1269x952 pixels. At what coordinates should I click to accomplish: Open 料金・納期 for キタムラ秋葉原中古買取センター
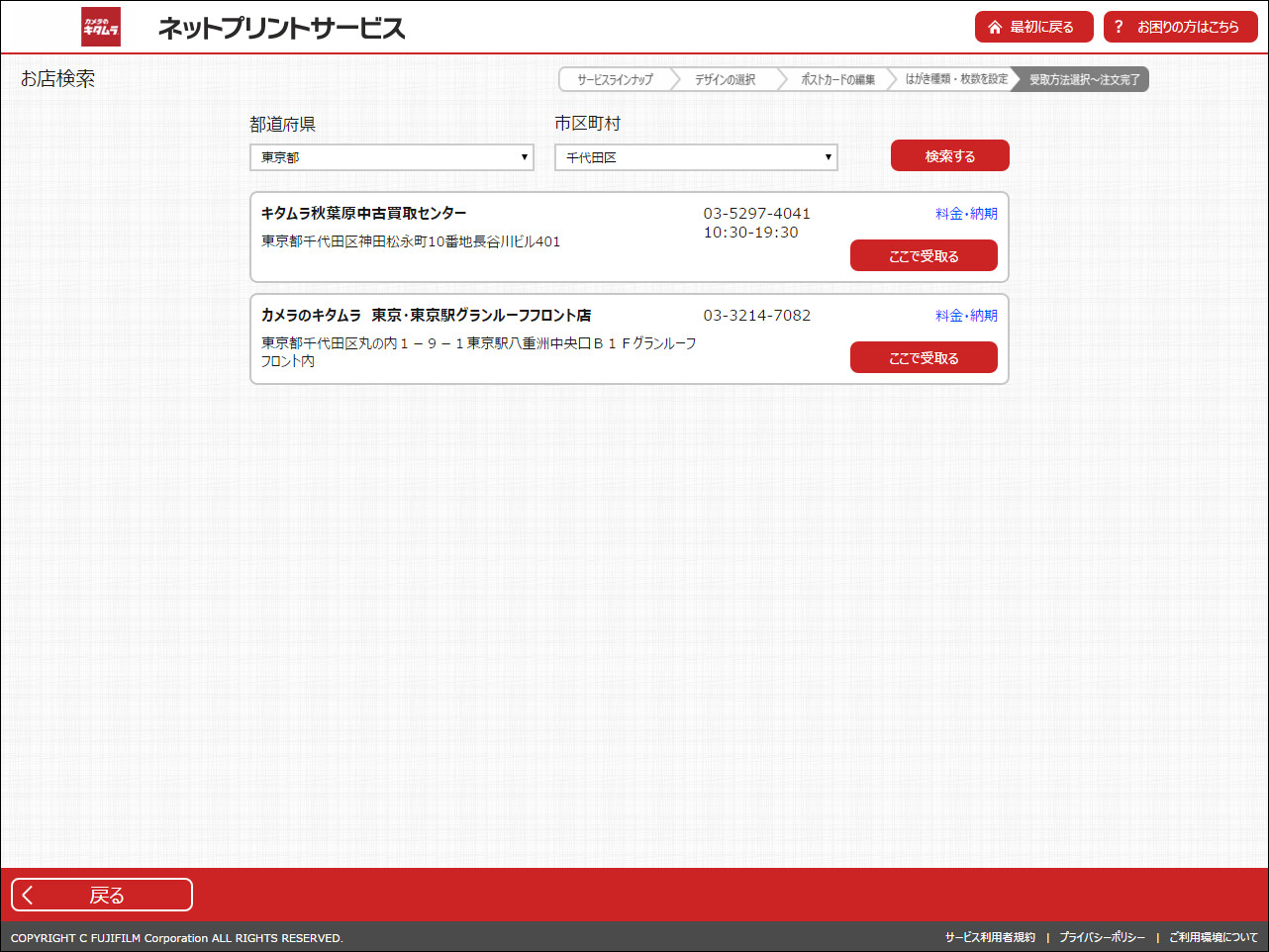click(966, 213)
